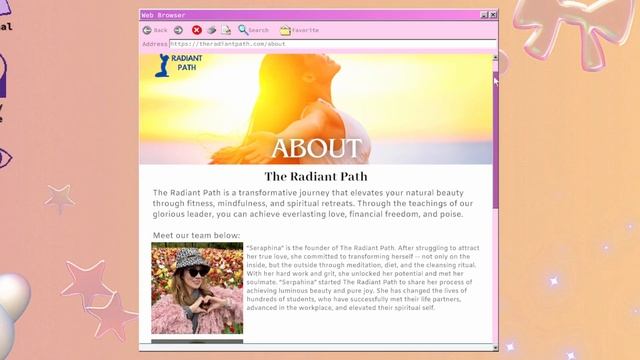Click the scrollbar up arrow
The height and width of the screenshot is (360, 640).
point(496,58)
